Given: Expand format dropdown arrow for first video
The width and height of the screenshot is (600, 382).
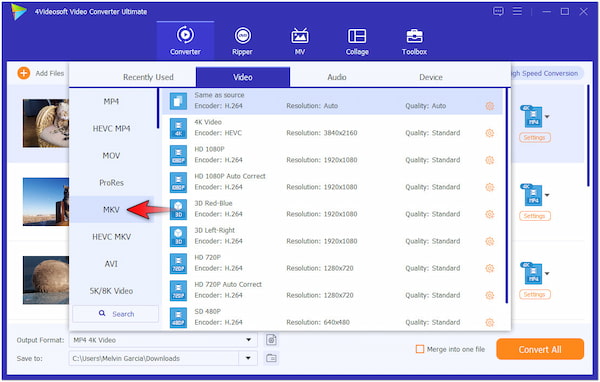Looking at the screenshot, I should 547,116.
